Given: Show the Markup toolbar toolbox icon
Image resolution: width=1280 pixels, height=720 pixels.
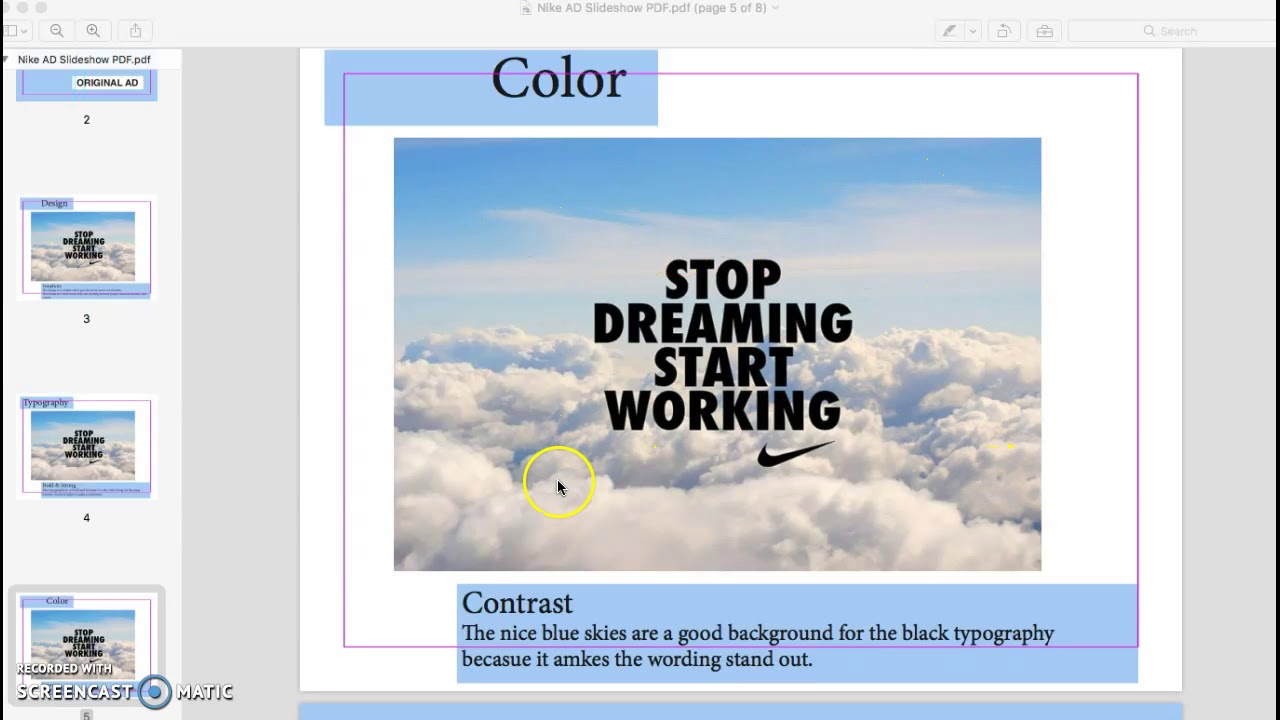Looking at the screenshot, I should pyautogui.click(x=1044, y=31).
